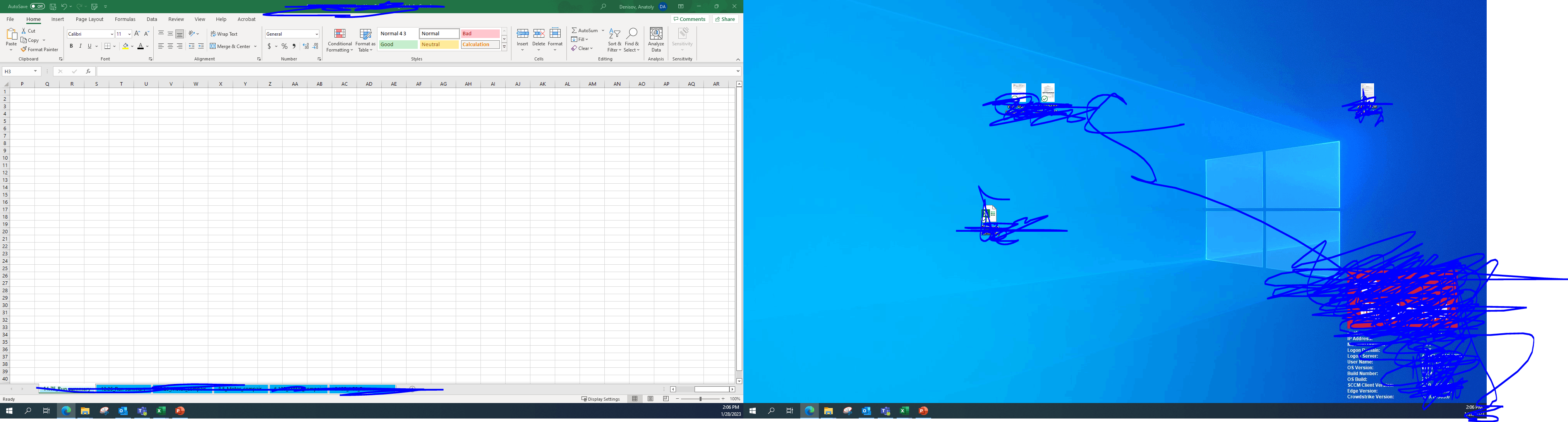Switch to Page Layout view icon

coord(651,399)
